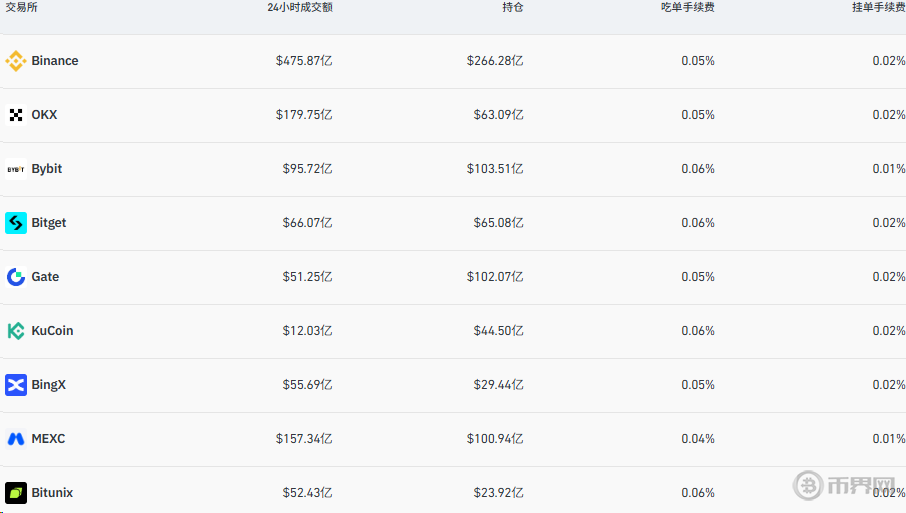This screenshot has width=906, height=513.
Task: Select MEXC maker fee 0.01%
Action: pos(889,438)
